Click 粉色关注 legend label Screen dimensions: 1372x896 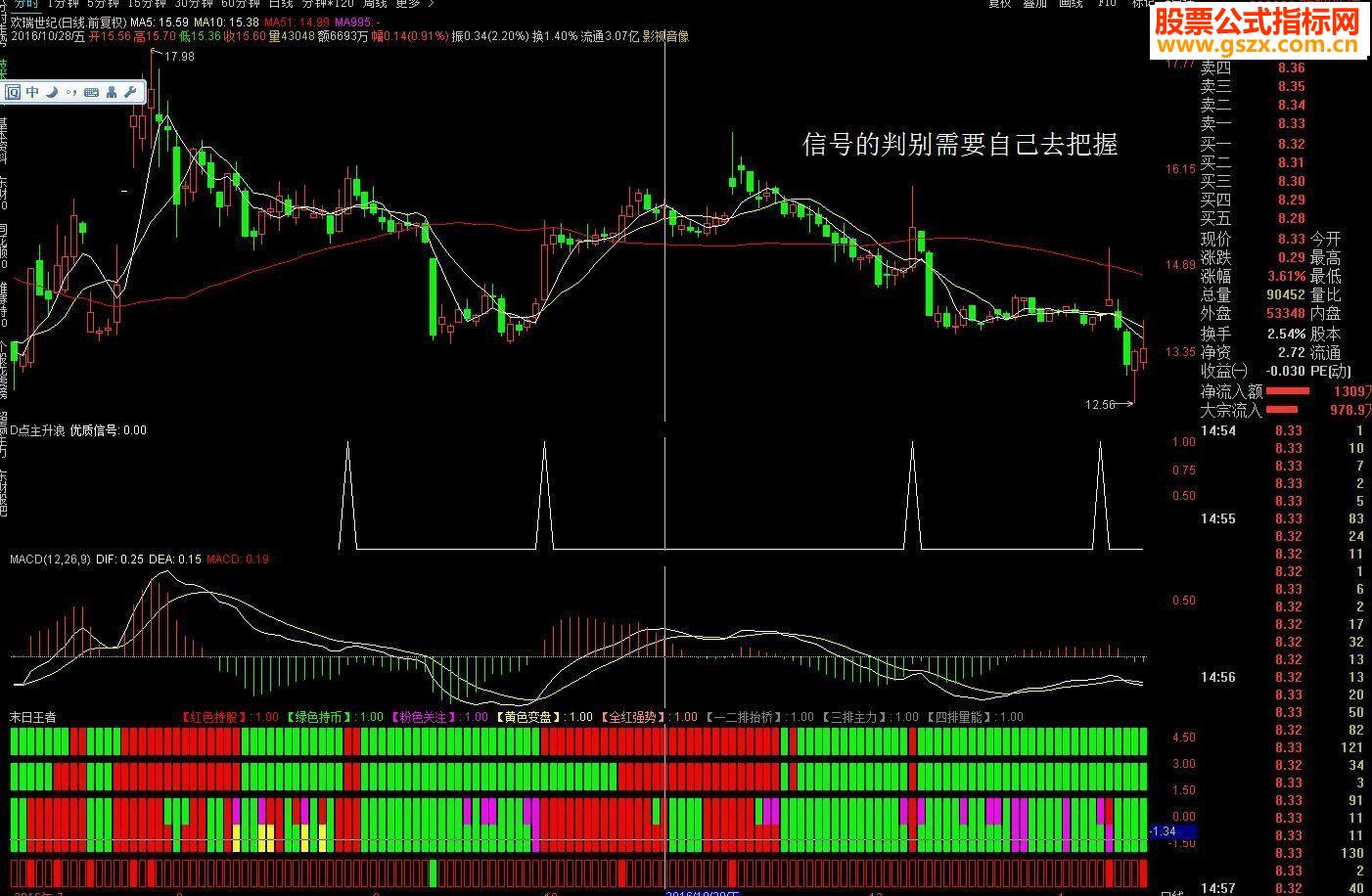(x=425, y=717)
